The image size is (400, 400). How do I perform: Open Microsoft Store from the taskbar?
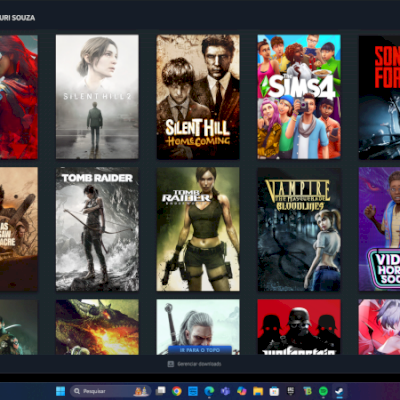pos(274,391)
